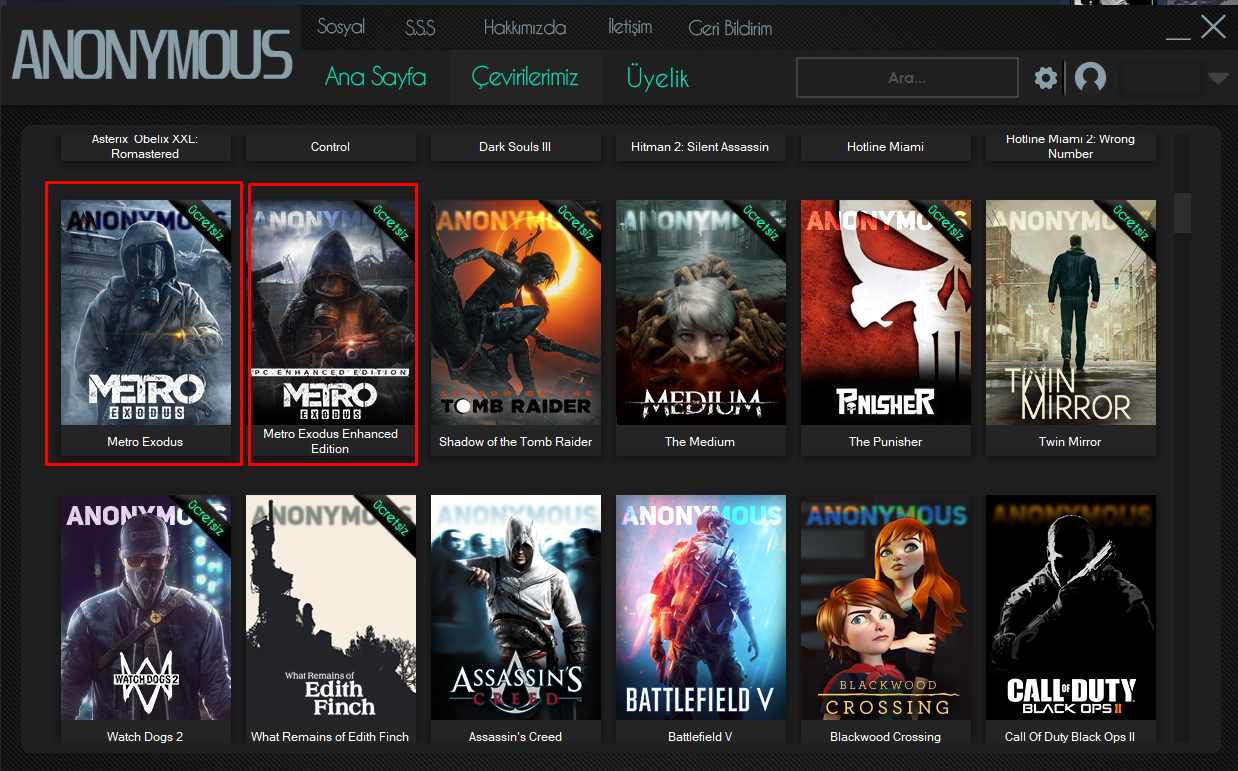Open Assassin's Creed cover
Screen dimensions: 1238x771
pos(516,608)
